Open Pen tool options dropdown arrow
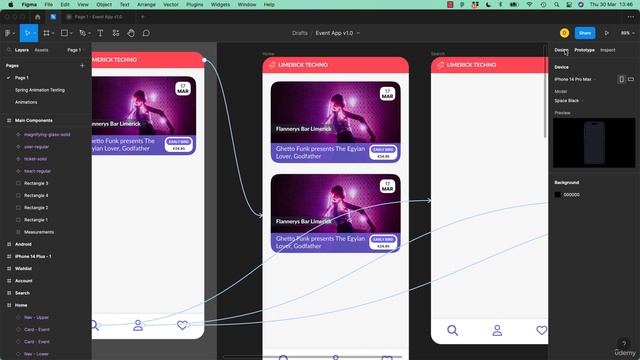Viewport: 640px width, 360px height. point(89,33)
